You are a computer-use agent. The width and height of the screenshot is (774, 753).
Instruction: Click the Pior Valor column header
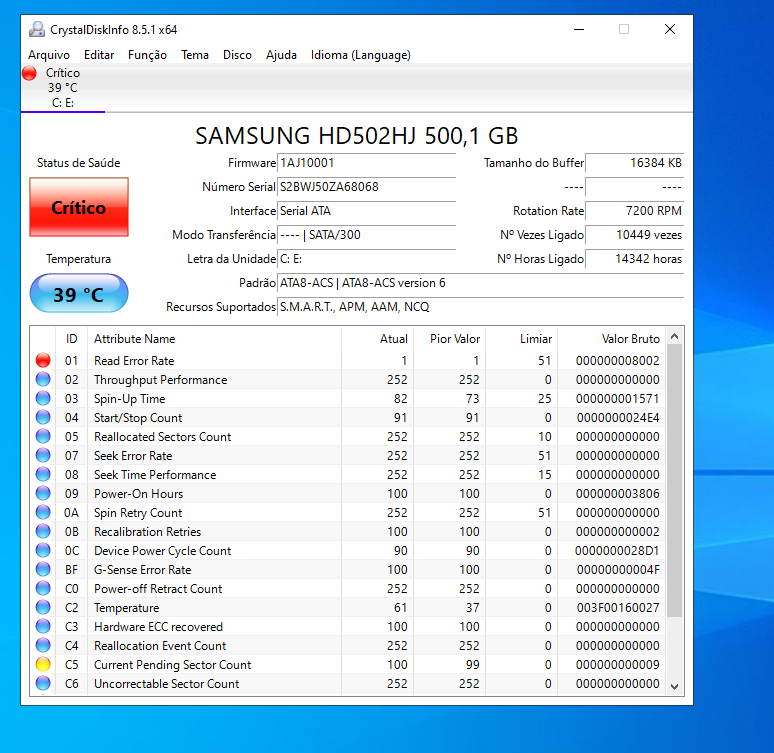[449, 339]
